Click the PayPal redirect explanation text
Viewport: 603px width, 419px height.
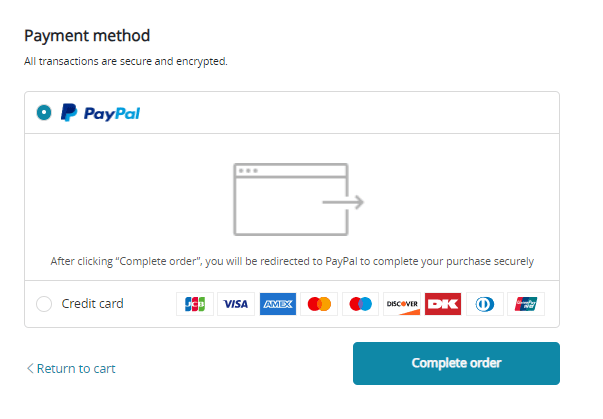point(292,261)
